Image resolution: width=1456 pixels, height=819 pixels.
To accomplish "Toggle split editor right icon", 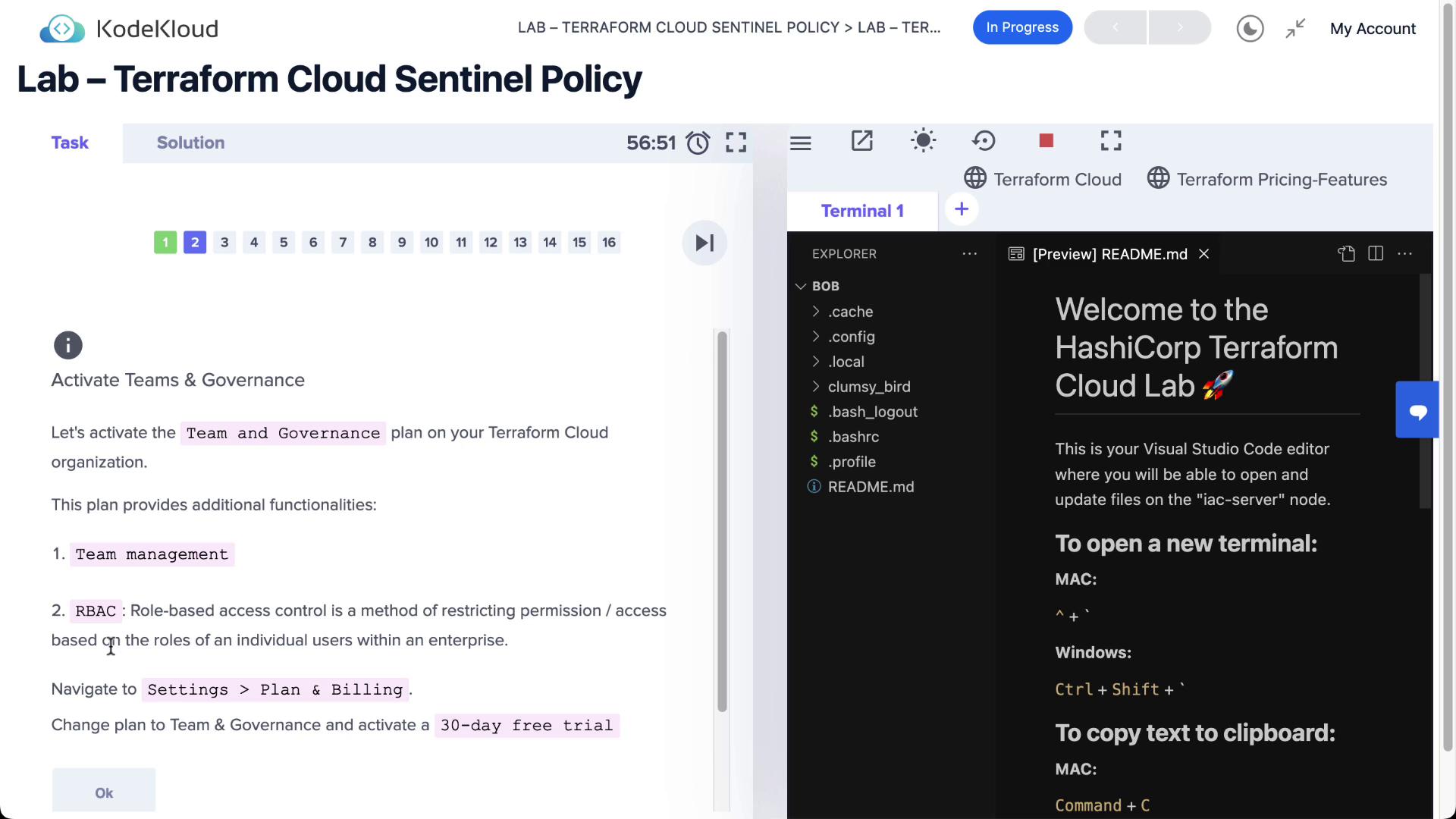I will [x=1376, y=254].
